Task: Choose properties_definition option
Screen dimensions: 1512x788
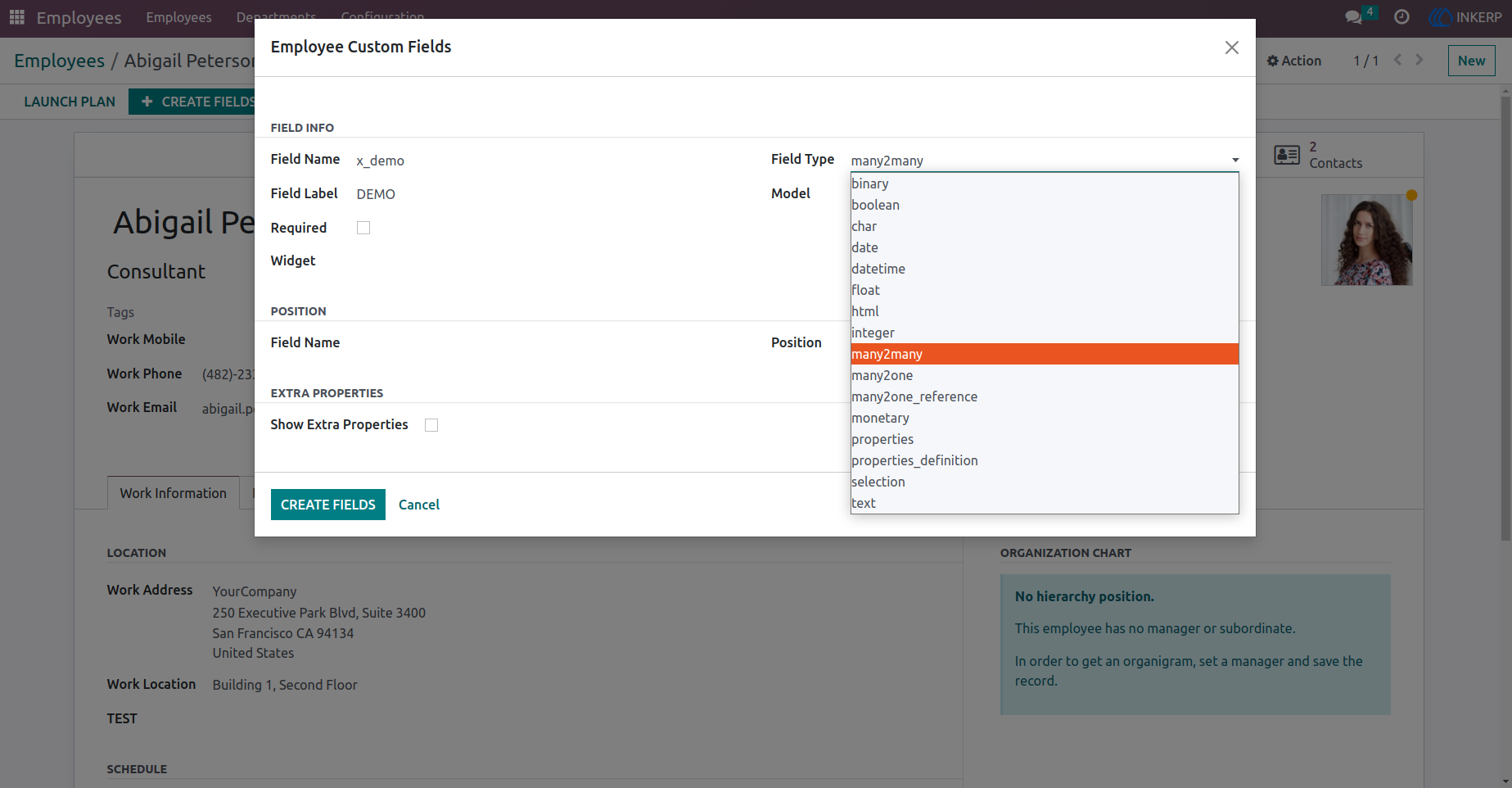Action: click(x=1045, y=460)
